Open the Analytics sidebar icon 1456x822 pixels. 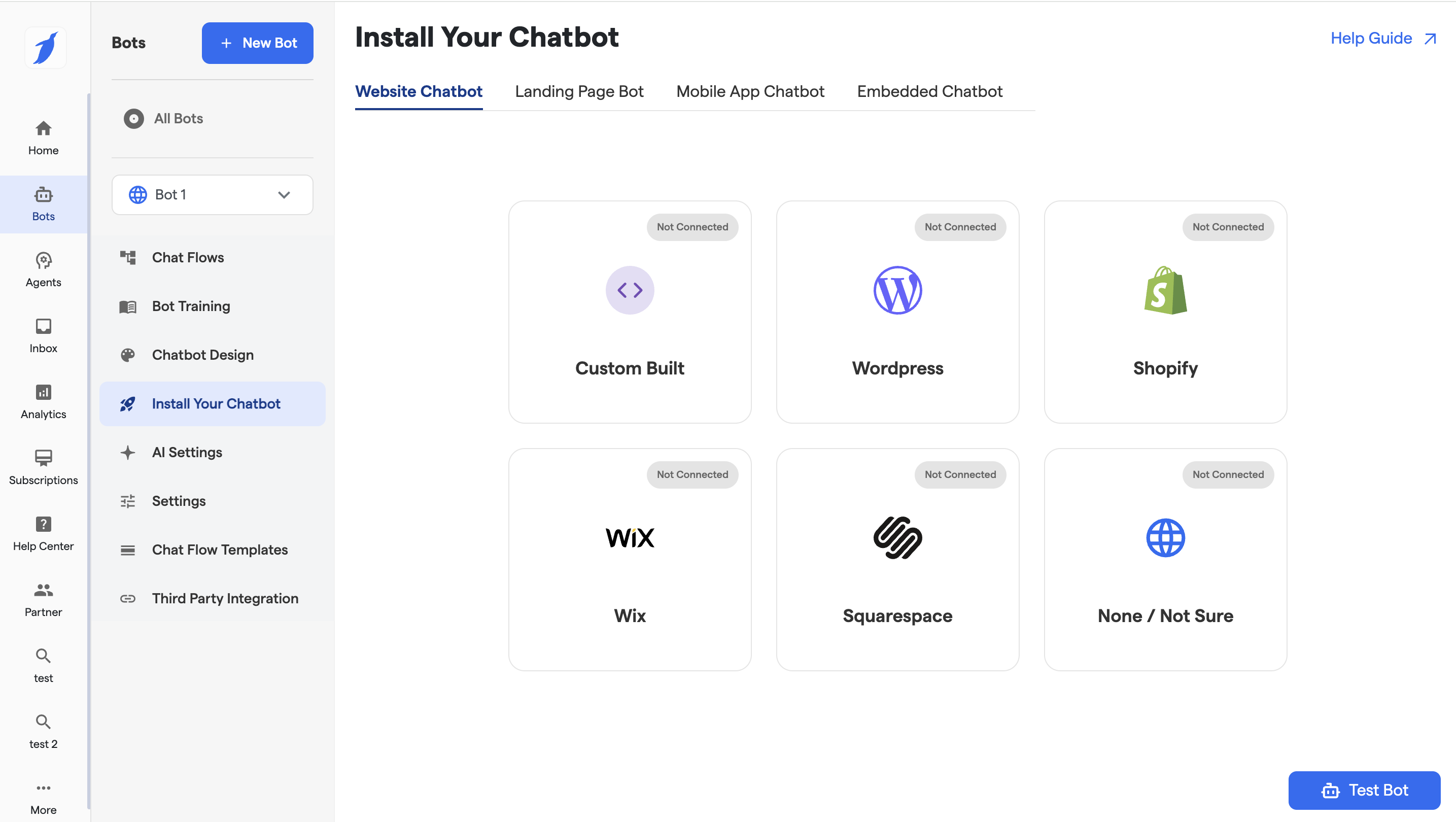(x=43, y=401)
